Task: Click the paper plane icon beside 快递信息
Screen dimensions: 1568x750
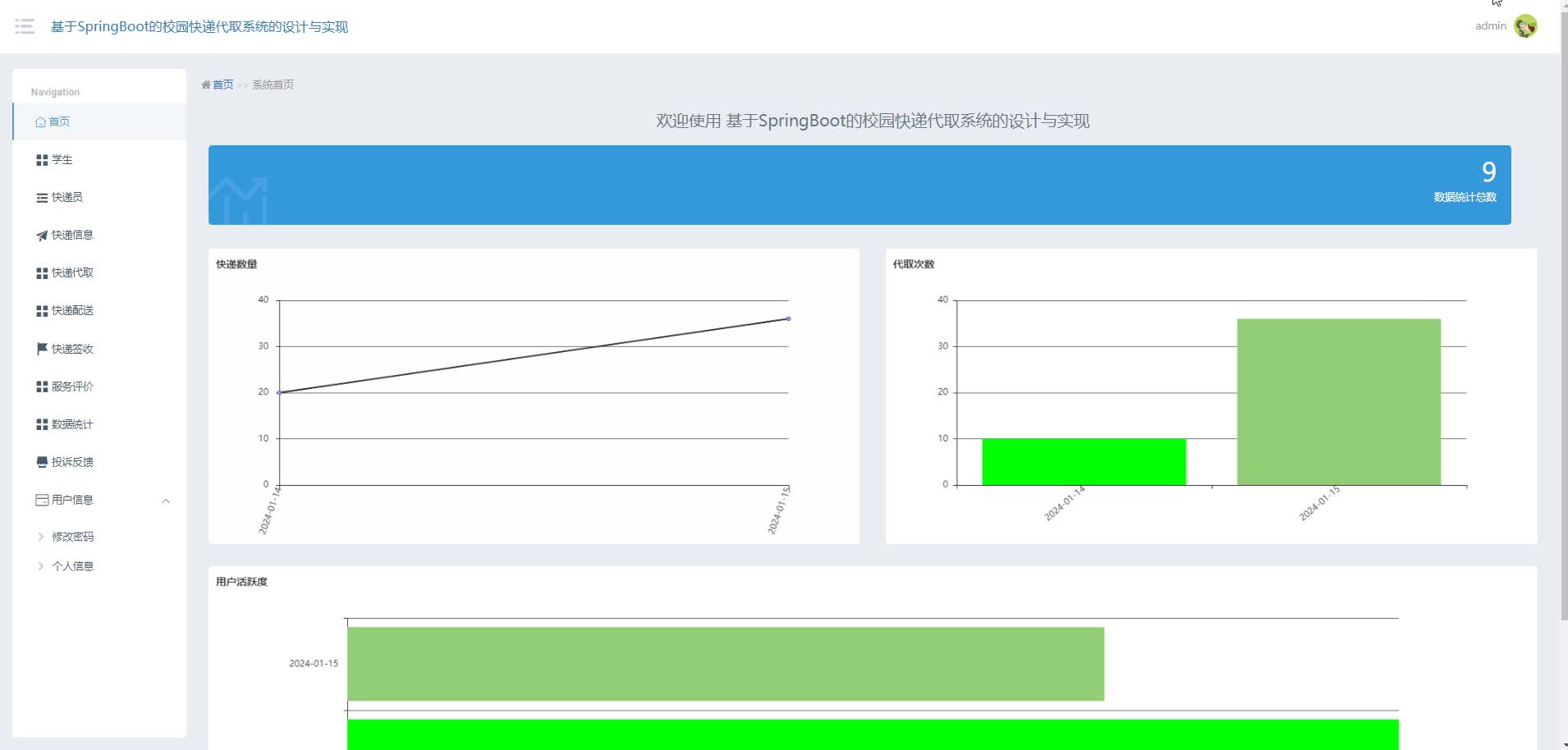Action: pyautogui.click(x=42, y=236)
